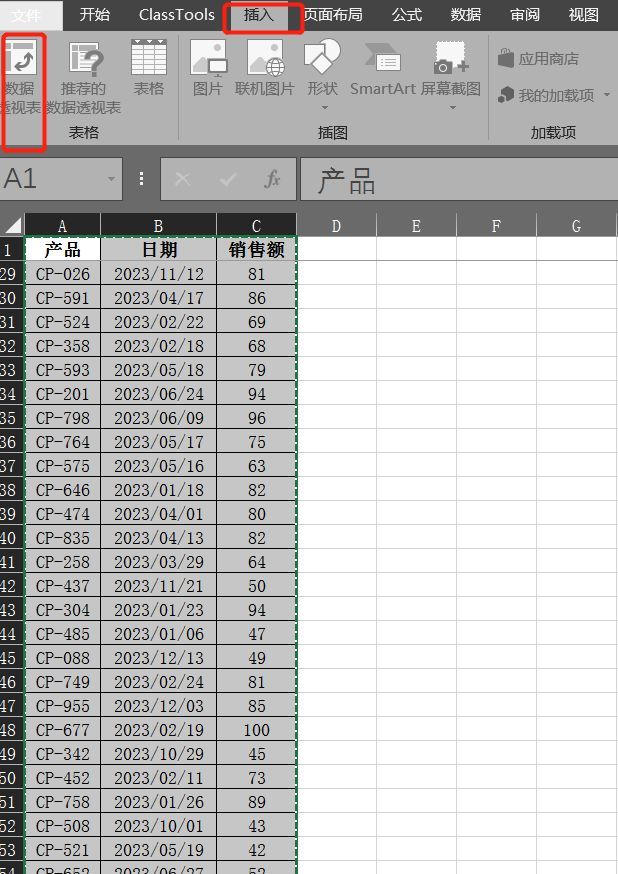
Task: Expand the Shapes dropdown arrow
Action: pyautogui.click(x=325, y=108)
